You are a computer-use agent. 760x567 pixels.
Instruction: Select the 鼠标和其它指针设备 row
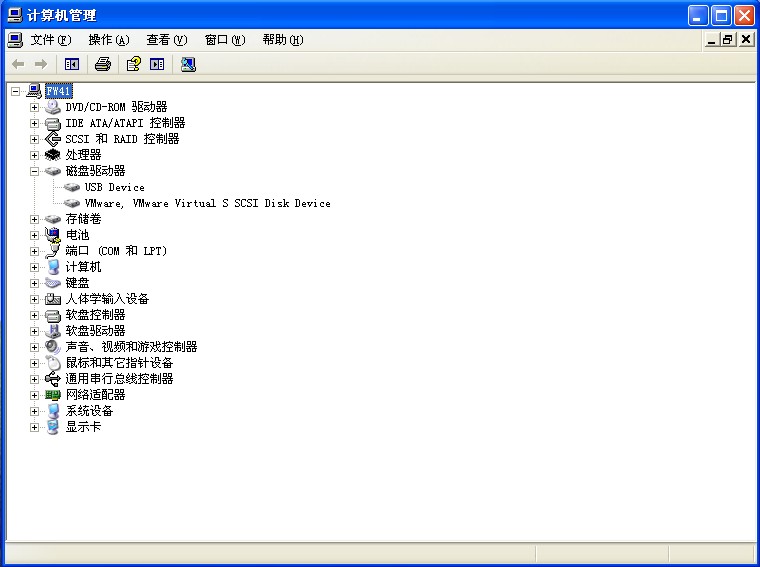point(119,363)
